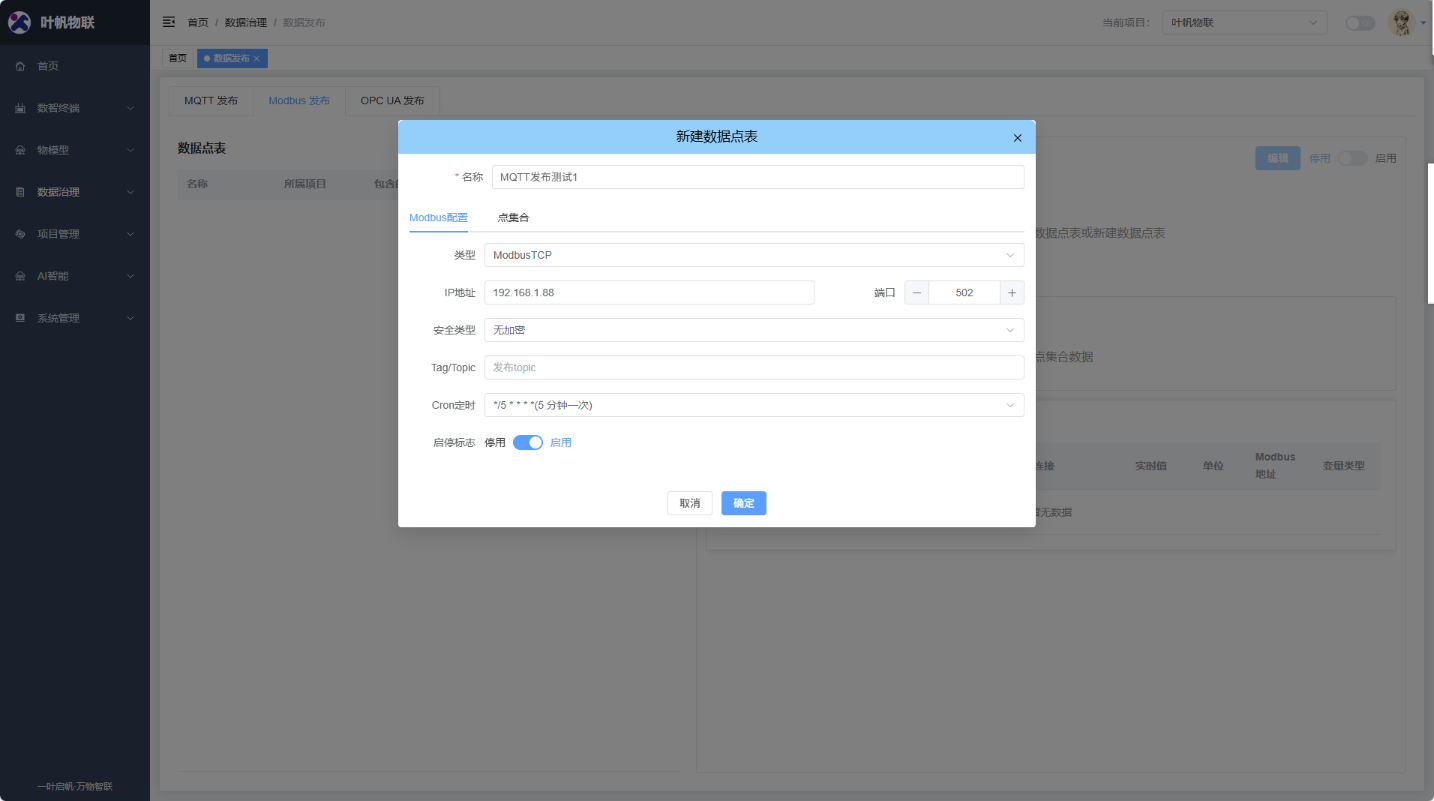Image resolution: width=1434 pixels, height=801 pixels.
Task: Select the OPC UA 发布 tab
Action: pyautogui.click(x=391, y=100)
